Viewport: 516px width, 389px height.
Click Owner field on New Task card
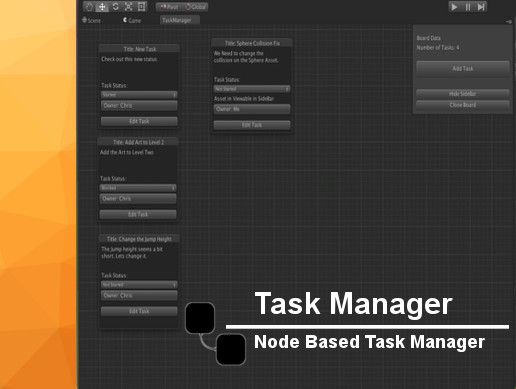(139, 106)
